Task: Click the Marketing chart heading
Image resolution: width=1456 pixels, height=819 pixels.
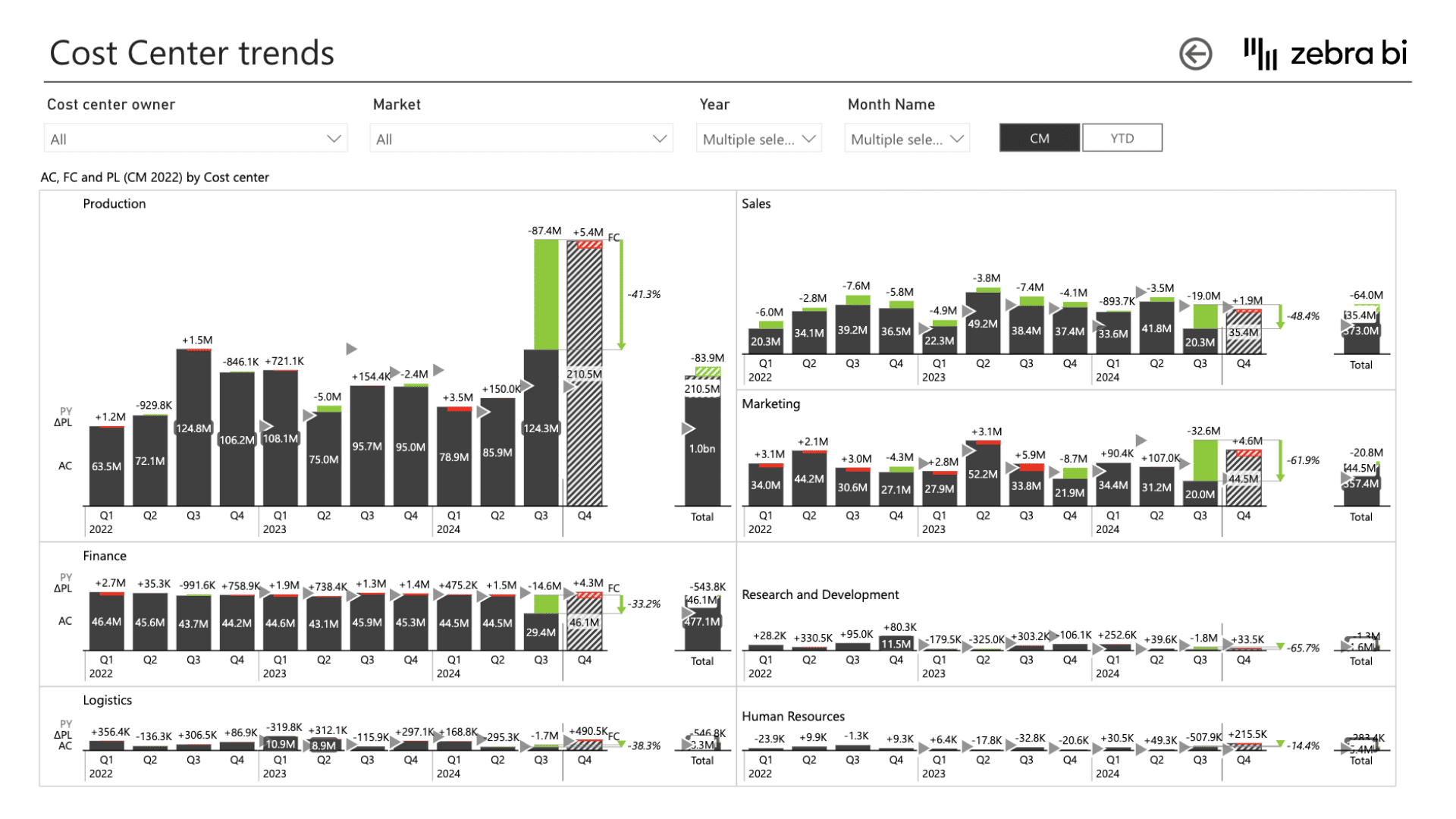Action: tap(770, 403)
